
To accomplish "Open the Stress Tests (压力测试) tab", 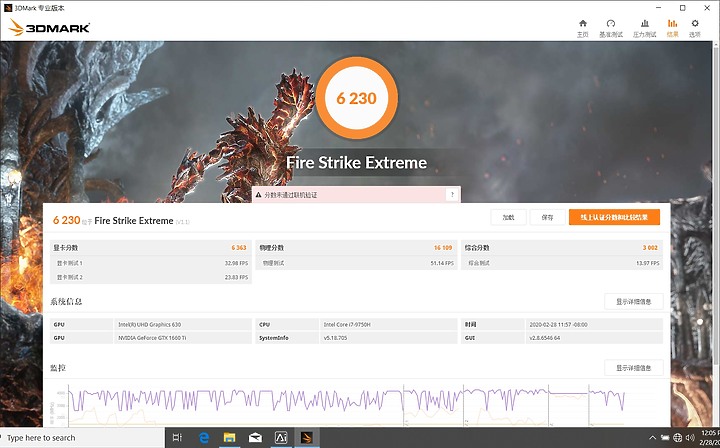I will pyautogui.click(x=644, y=28).
